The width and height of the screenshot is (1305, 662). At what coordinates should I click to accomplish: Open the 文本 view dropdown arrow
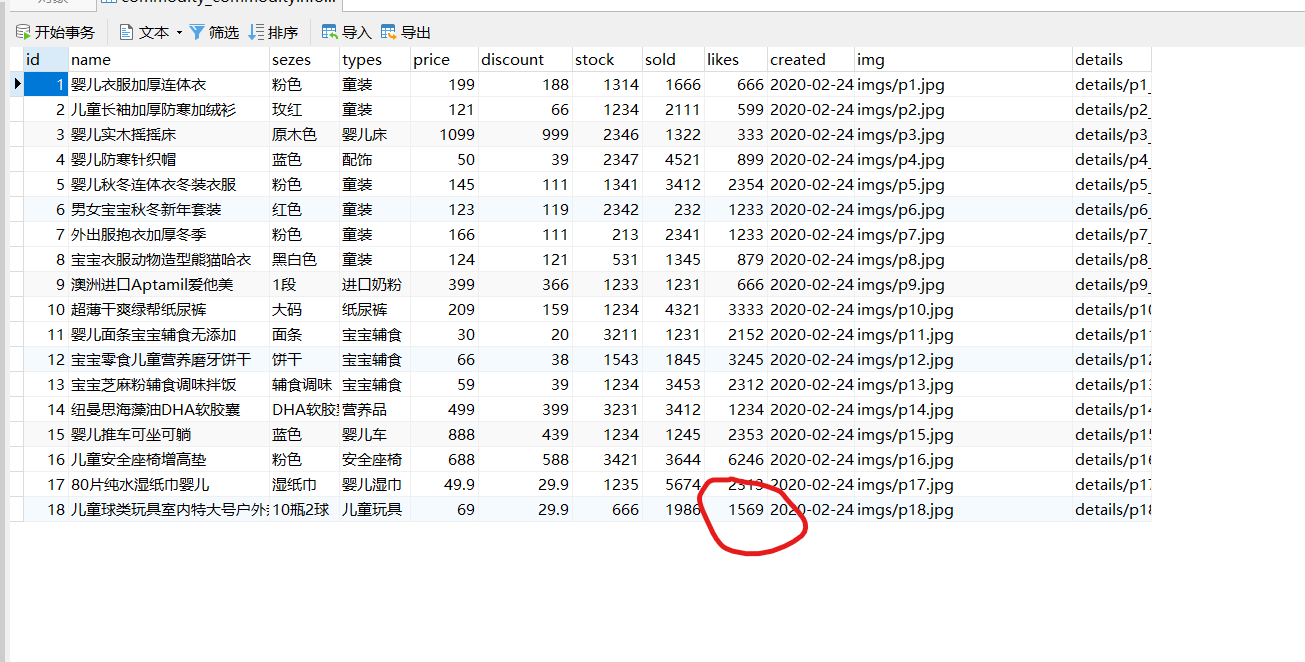(179, 33)
